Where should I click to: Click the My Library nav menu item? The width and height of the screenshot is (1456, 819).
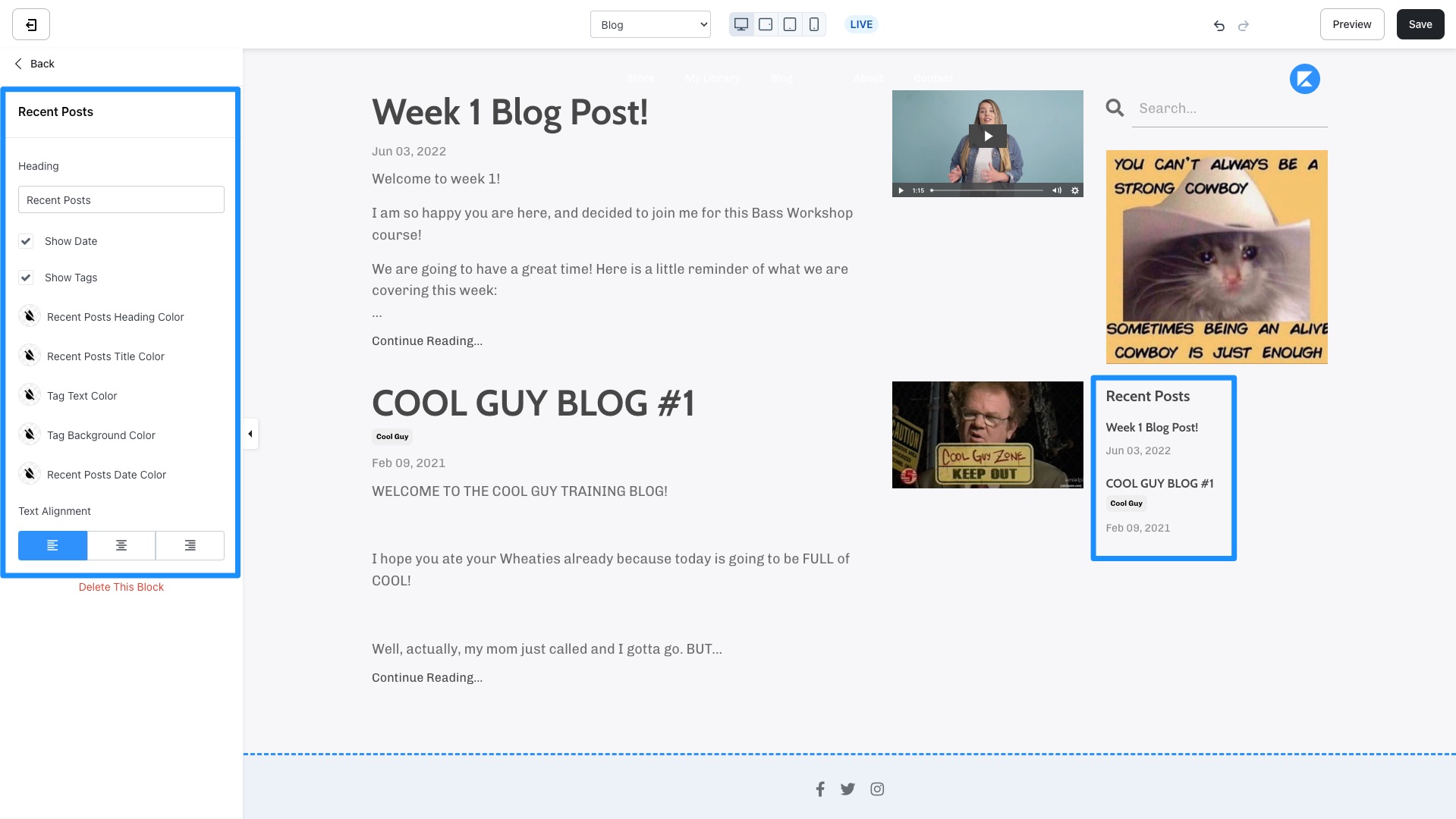712,78
